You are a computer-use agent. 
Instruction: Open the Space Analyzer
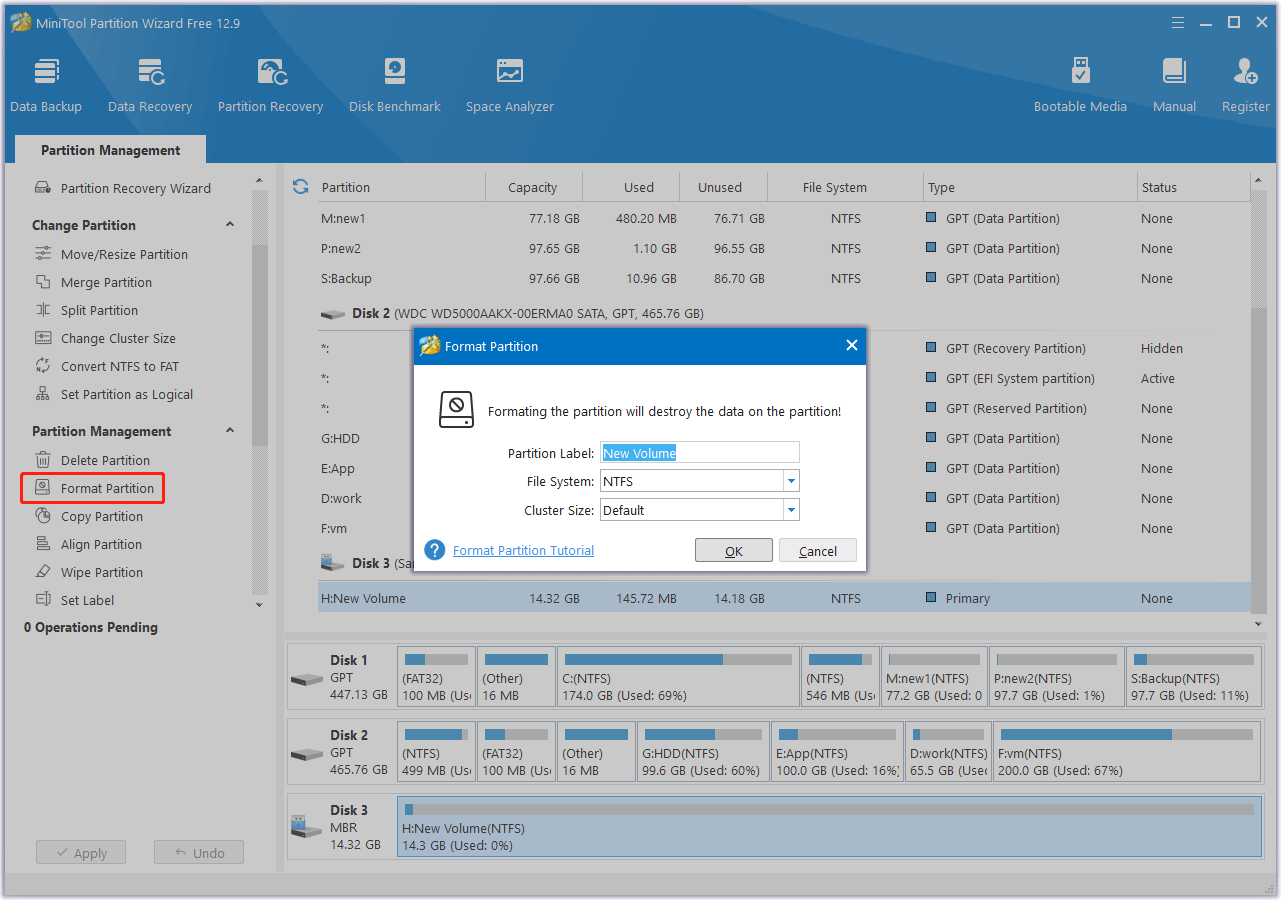509,82
